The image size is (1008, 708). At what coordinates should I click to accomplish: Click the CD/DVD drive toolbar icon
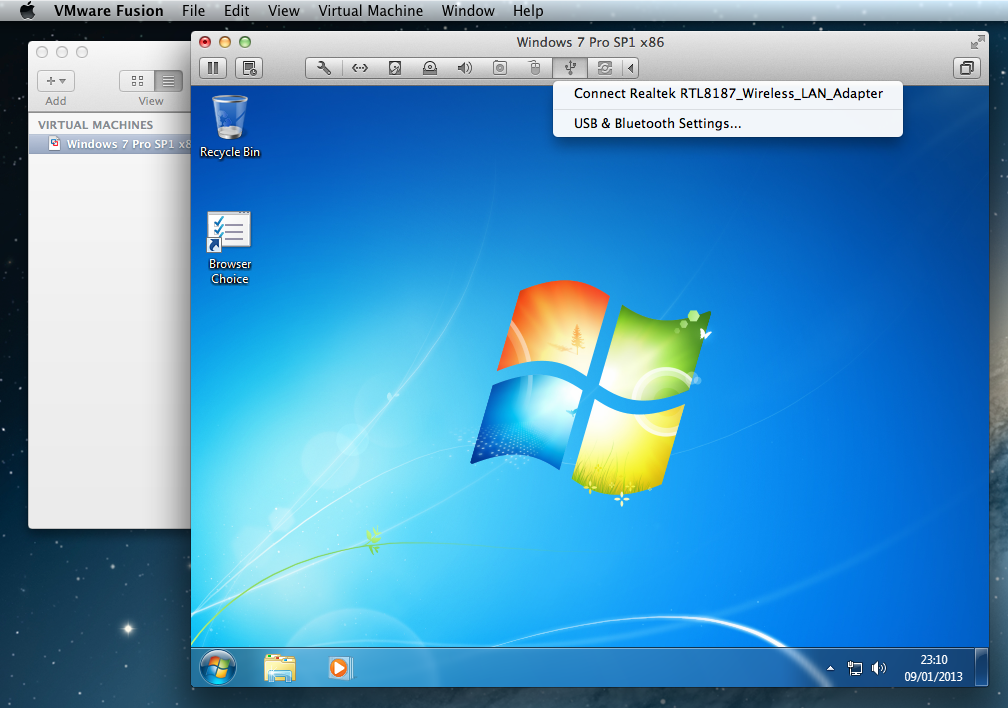click(x=430, y=68)
